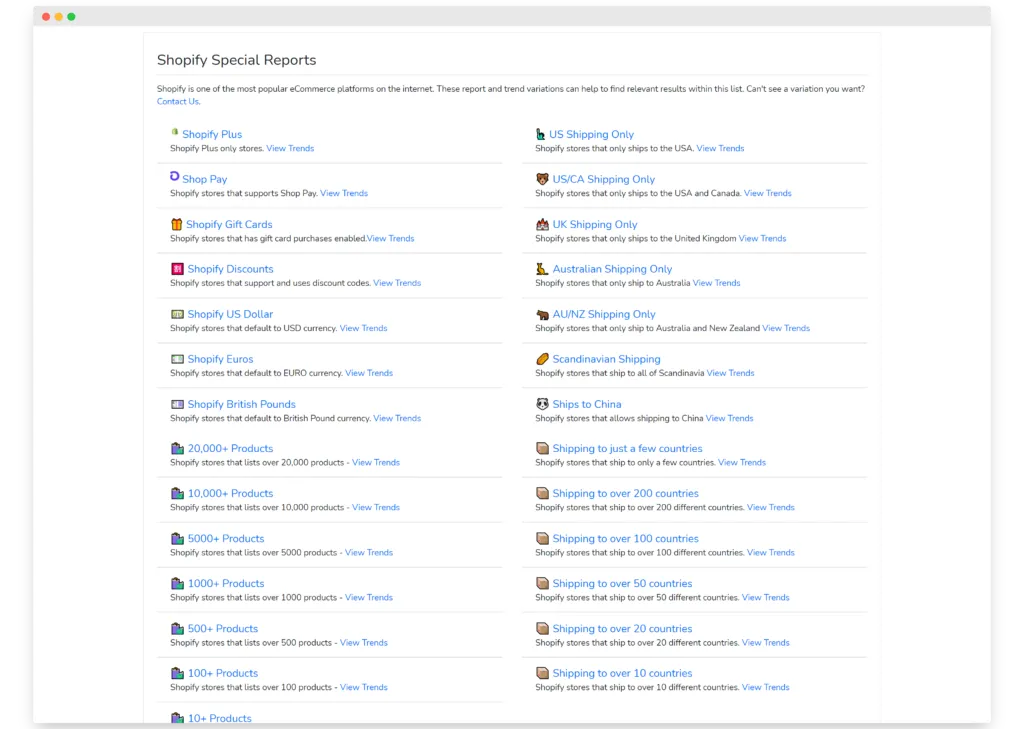Click the kangaroo icon for Australian Shipping
Image resolution: width=1024 pixels, height=729 pixels.
click(x=542, y=269)
